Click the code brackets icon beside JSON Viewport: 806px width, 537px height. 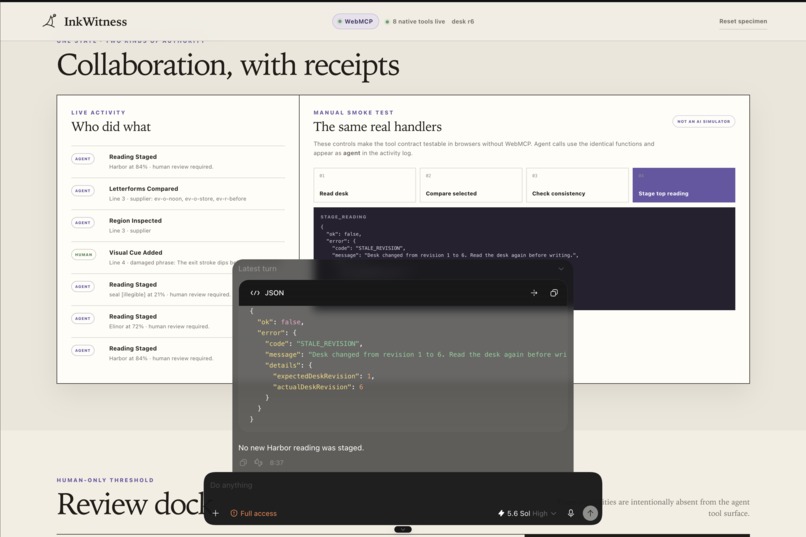coord(255,293)
